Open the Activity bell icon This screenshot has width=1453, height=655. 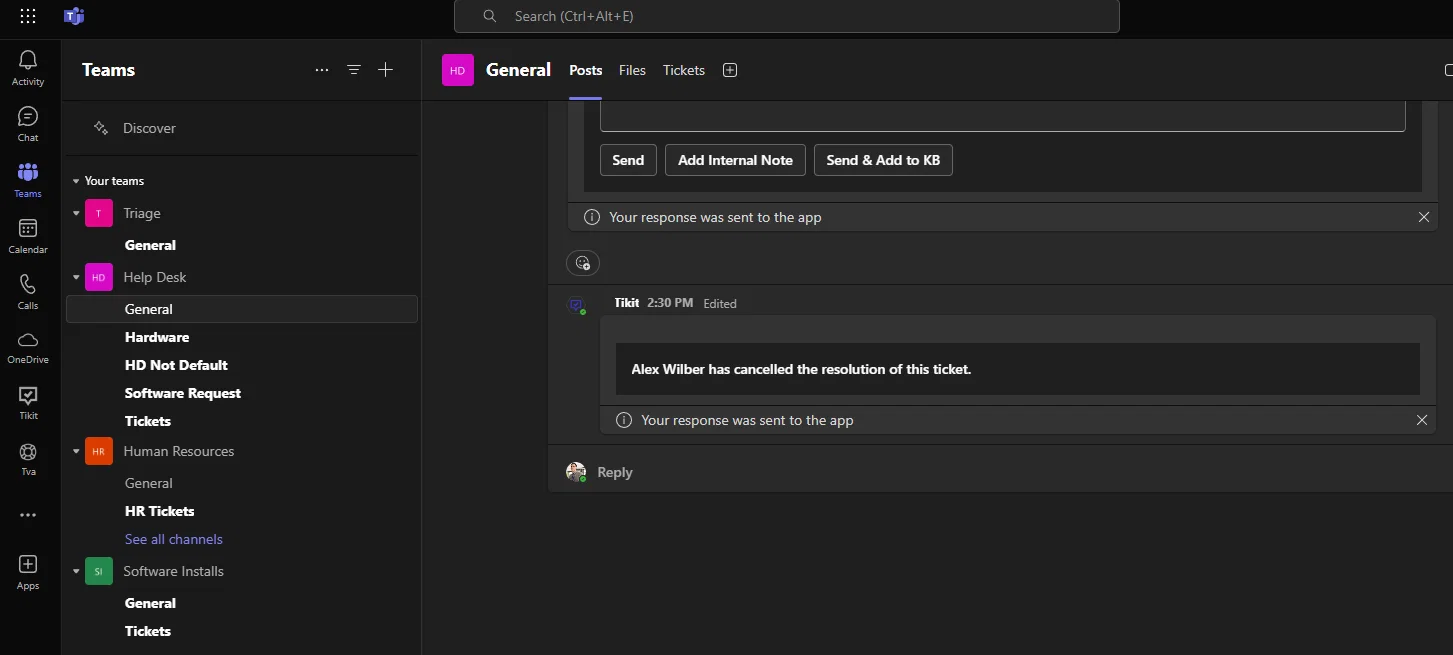(x=28, y=60)
